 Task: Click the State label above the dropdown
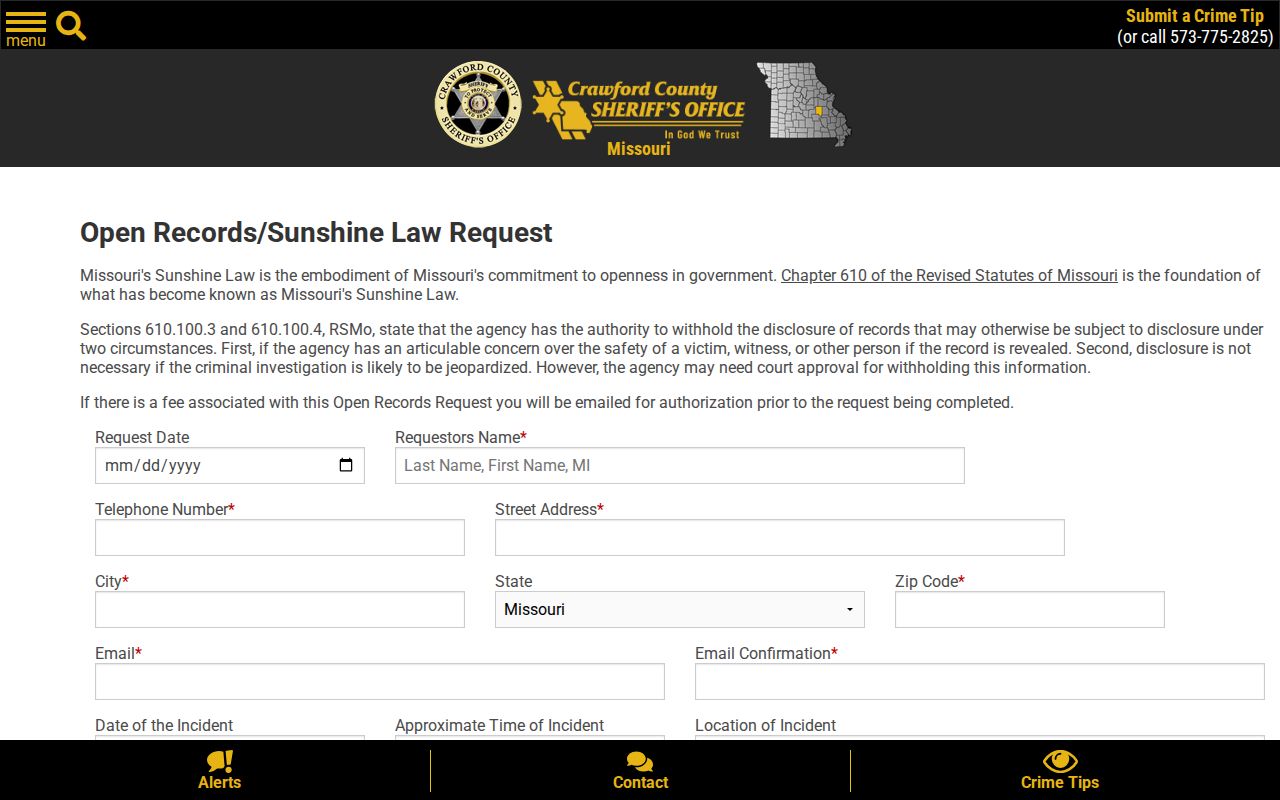tap(514, 581)
